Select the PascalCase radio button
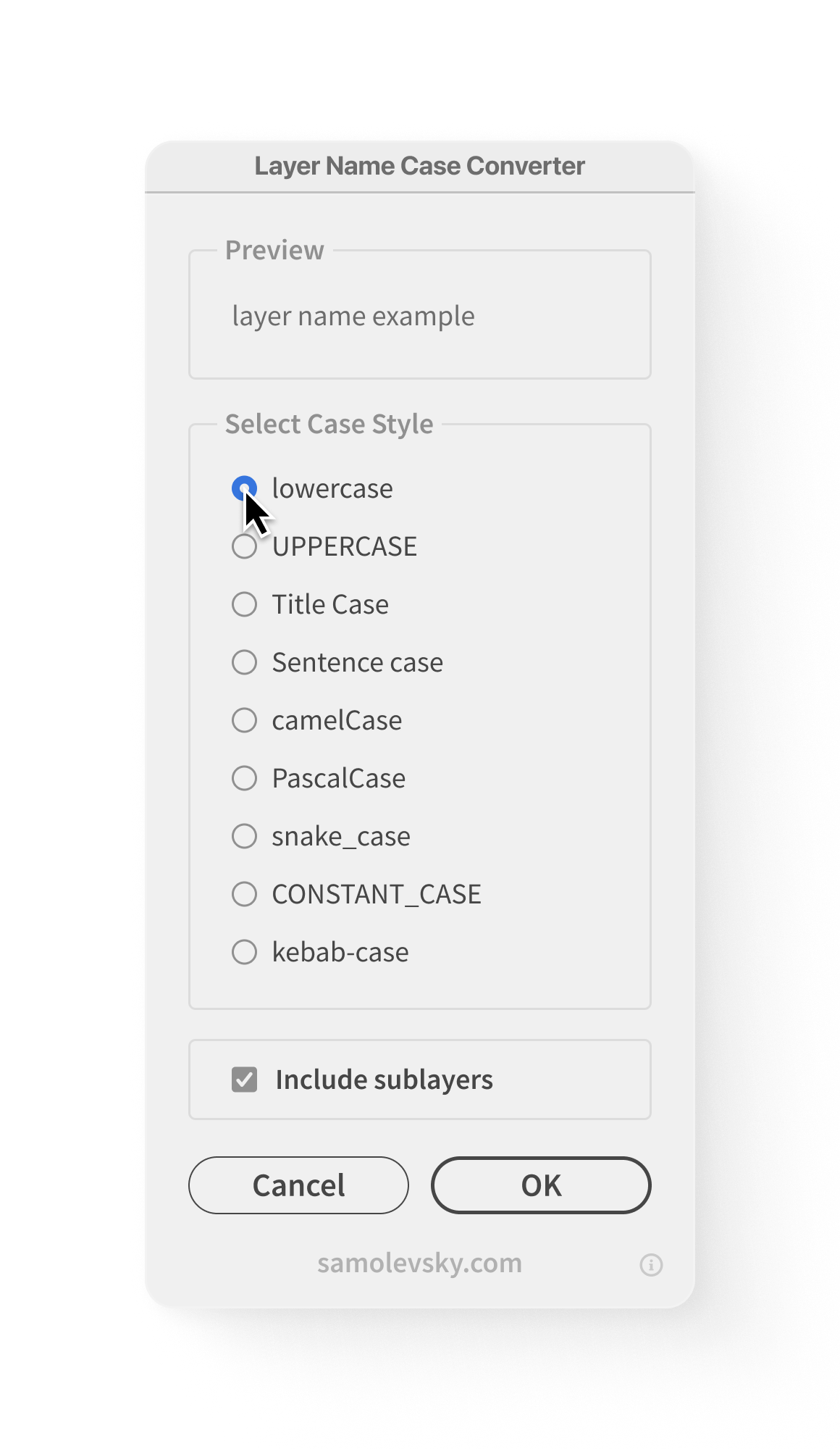The width and height of the screenshot is (840, 1449). point(244,778)
